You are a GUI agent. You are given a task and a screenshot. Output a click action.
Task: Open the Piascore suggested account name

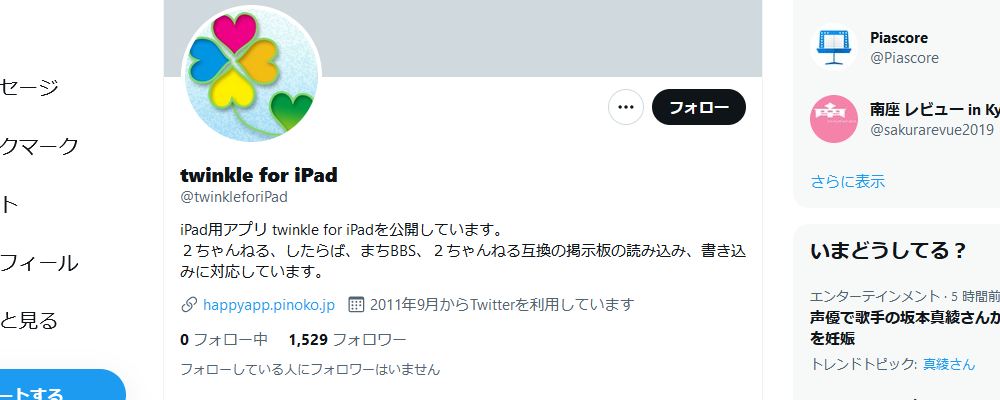[899, 38]
